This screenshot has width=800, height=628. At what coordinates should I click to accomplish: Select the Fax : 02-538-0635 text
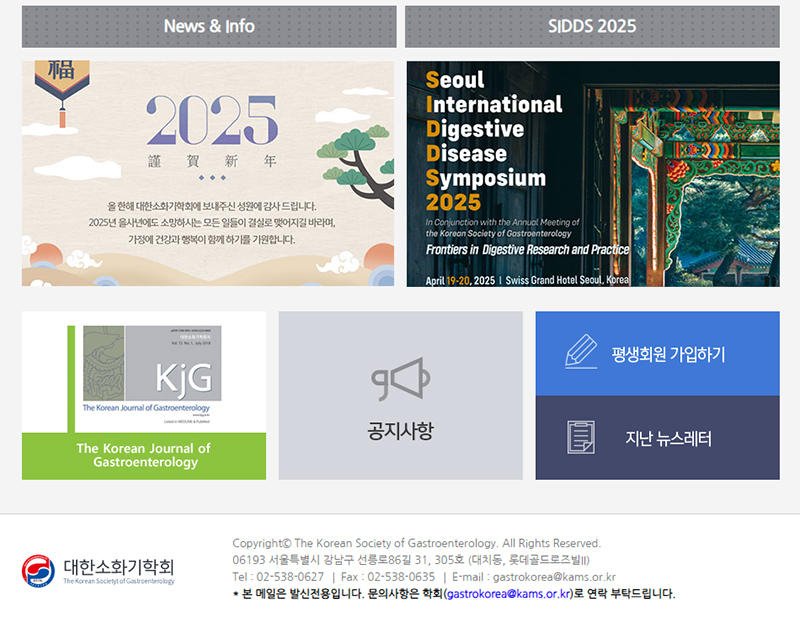tap(388, 577)
